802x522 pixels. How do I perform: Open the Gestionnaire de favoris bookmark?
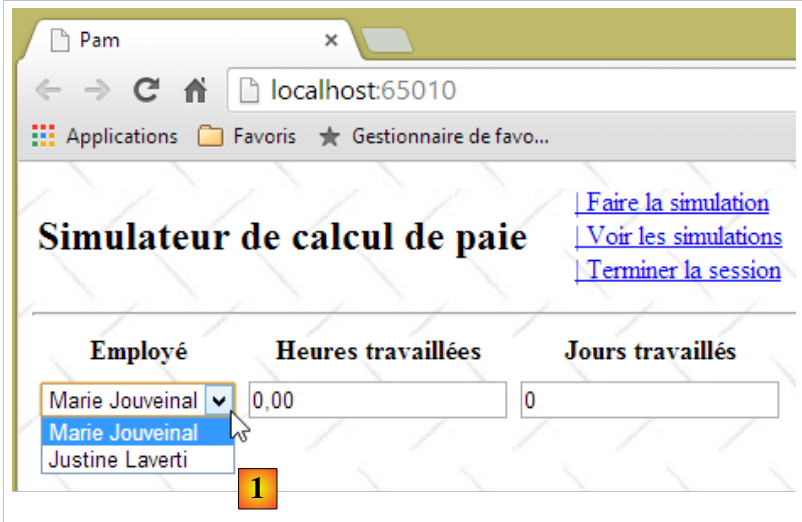[434, 136]
